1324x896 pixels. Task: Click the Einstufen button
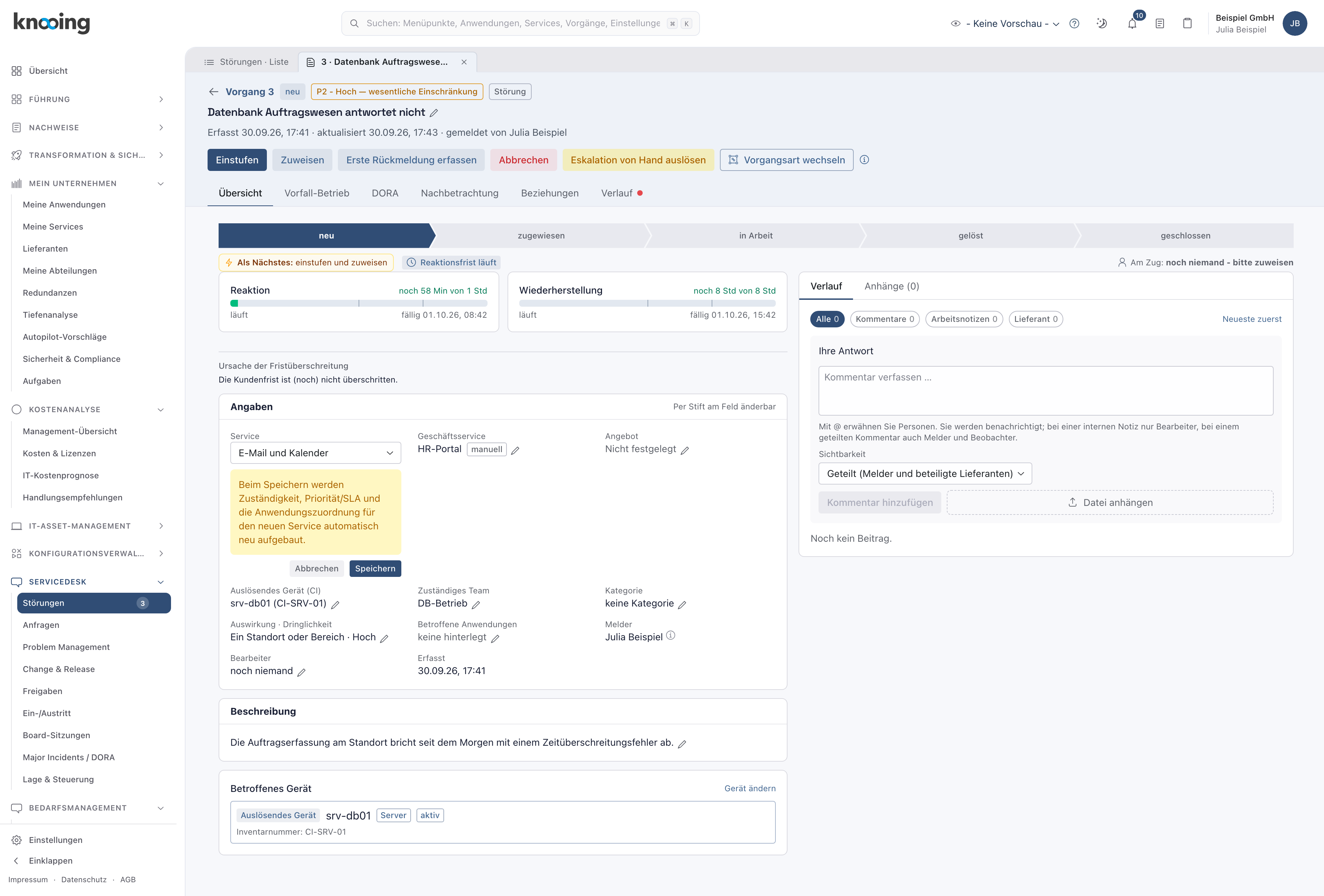click(x=237, y=160)
